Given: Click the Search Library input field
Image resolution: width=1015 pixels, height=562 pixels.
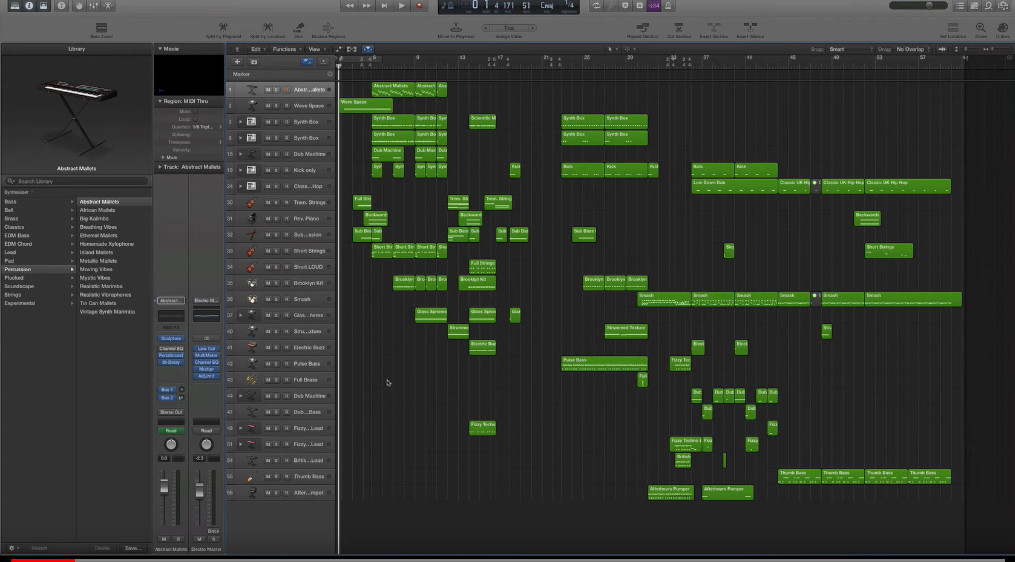Looking at the screenshot, I should (x=76, y=181).
